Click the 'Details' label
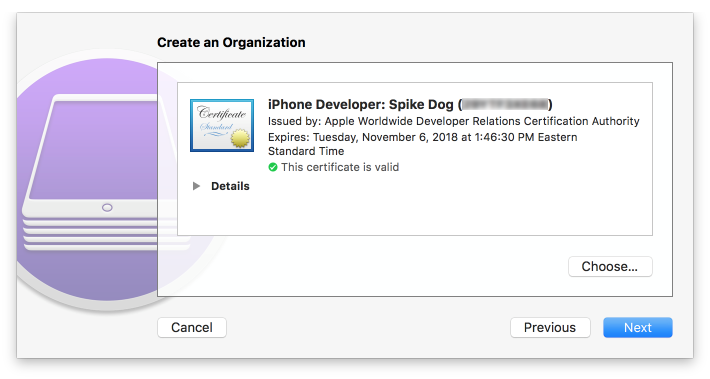This screenshot has height=379, width=710. [x=230, y=186]
